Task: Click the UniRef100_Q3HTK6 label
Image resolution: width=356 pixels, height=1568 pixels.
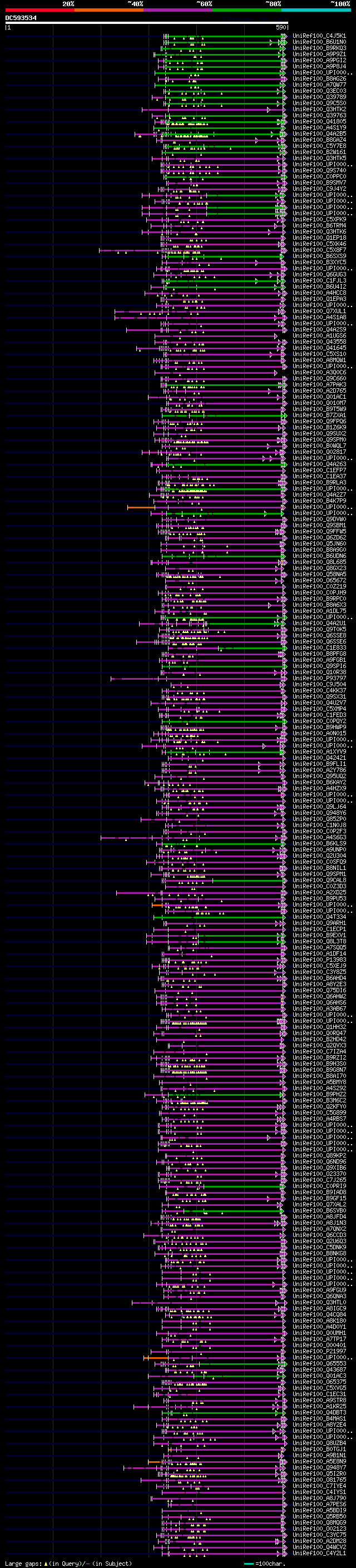Action: (319, 231)
